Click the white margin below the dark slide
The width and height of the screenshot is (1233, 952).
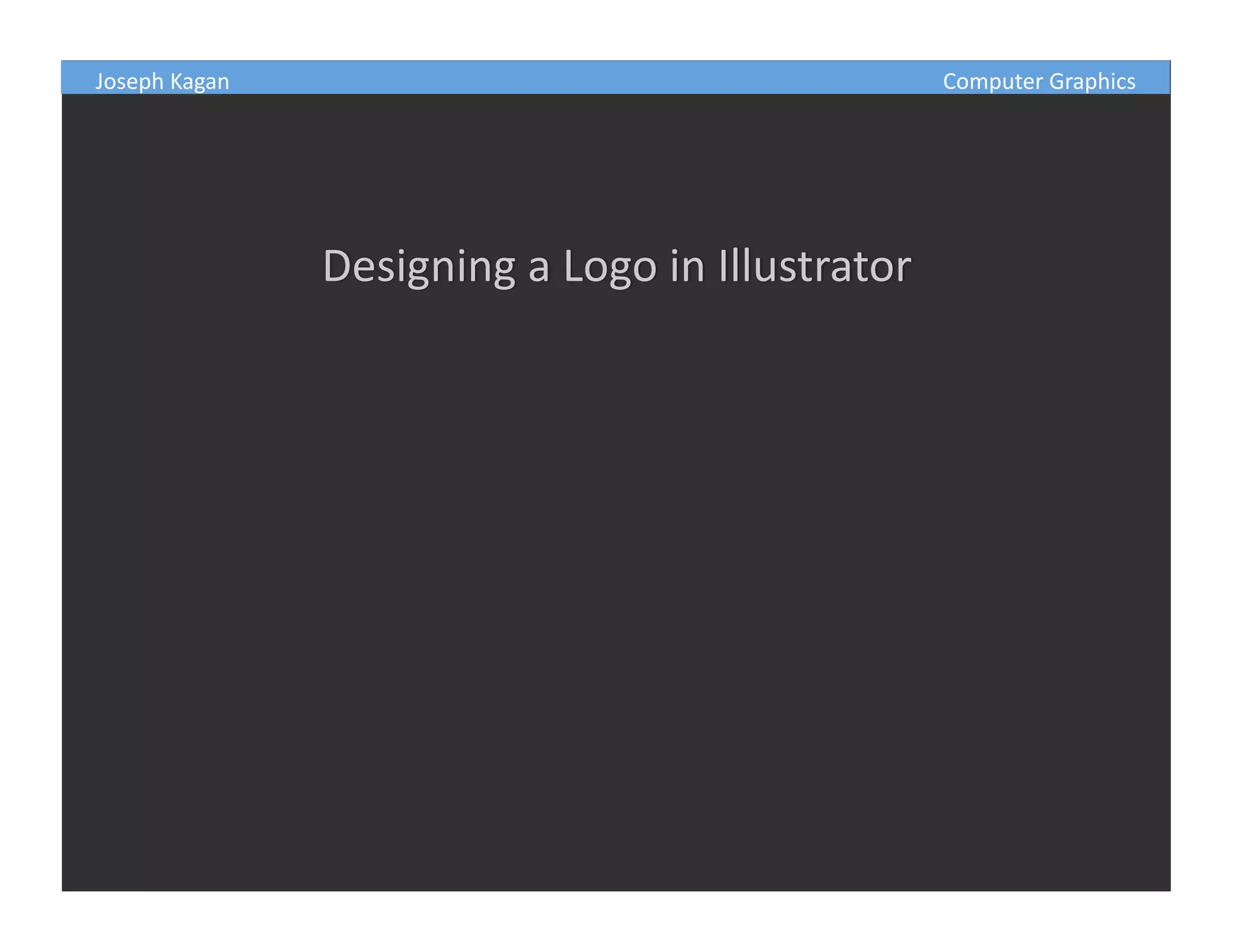click(x=616, y=921)
